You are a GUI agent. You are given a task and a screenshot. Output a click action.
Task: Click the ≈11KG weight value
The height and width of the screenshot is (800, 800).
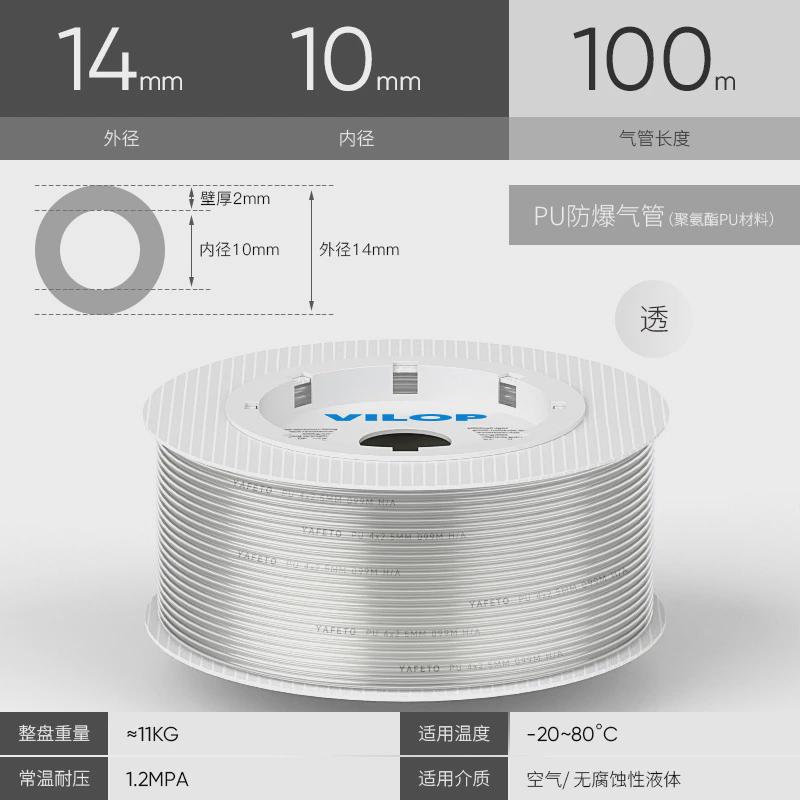[x=153, y=734]
